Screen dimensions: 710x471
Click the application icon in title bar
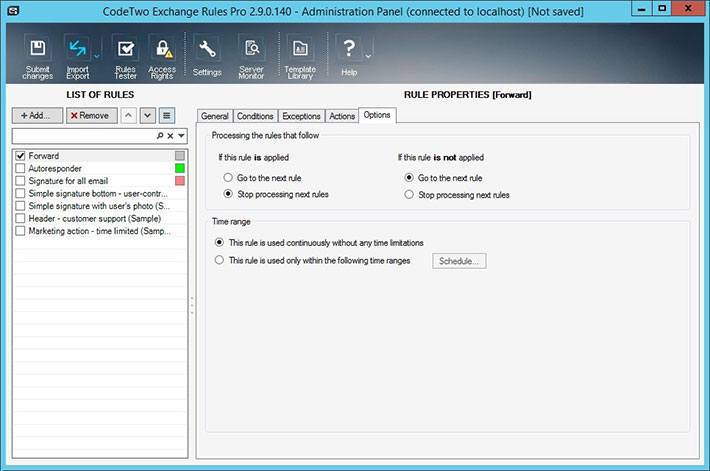click(13, 10)
